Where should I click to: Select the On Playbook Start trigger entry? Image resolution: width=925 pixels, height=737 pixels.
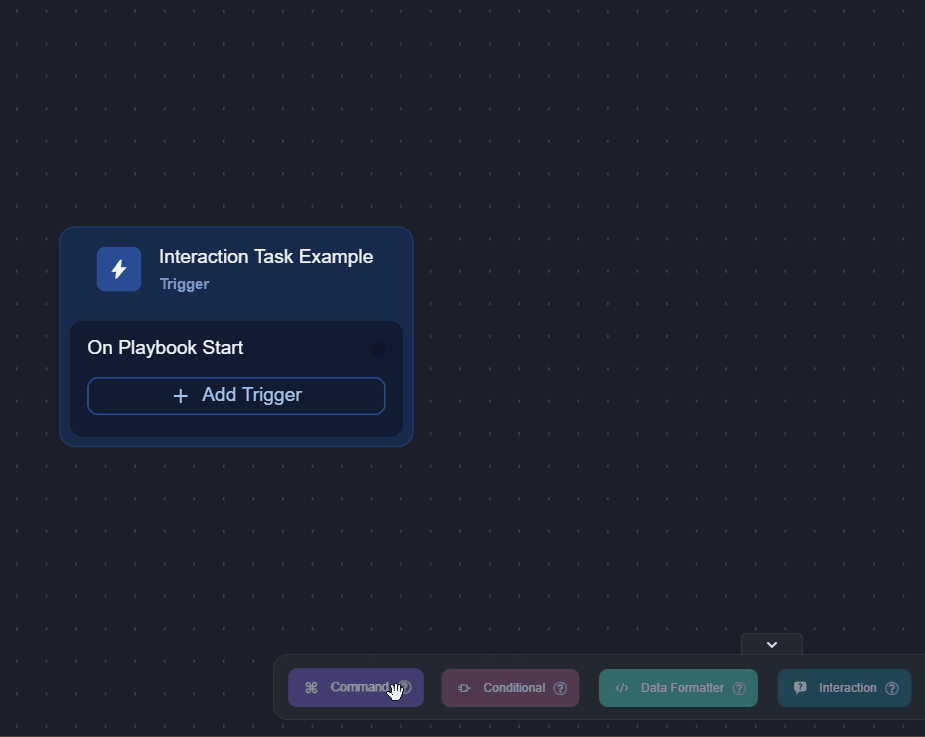coord(165,348)
